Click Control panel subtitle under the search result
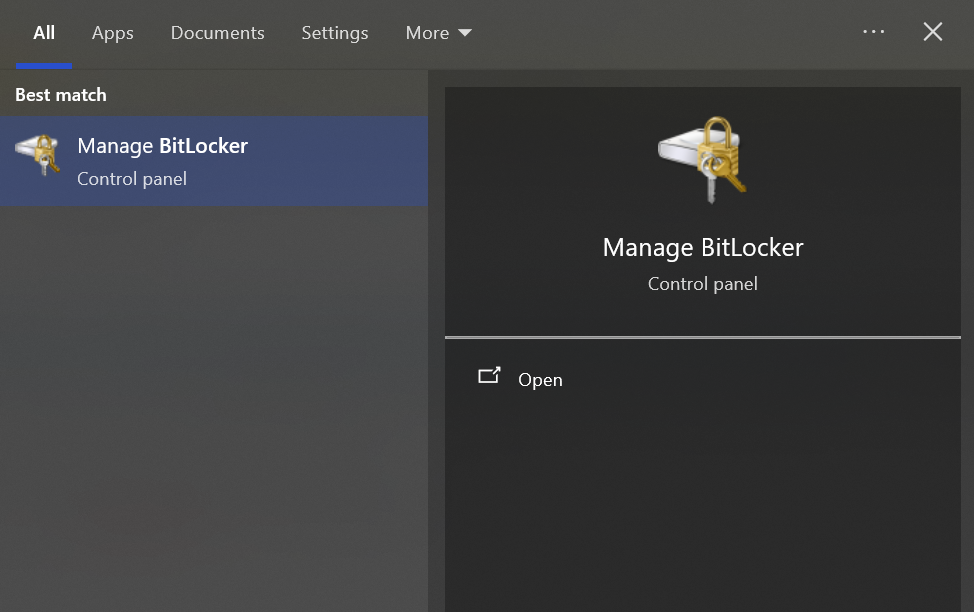The width and height of the screenshot is (974, 612). pos(132,180)
